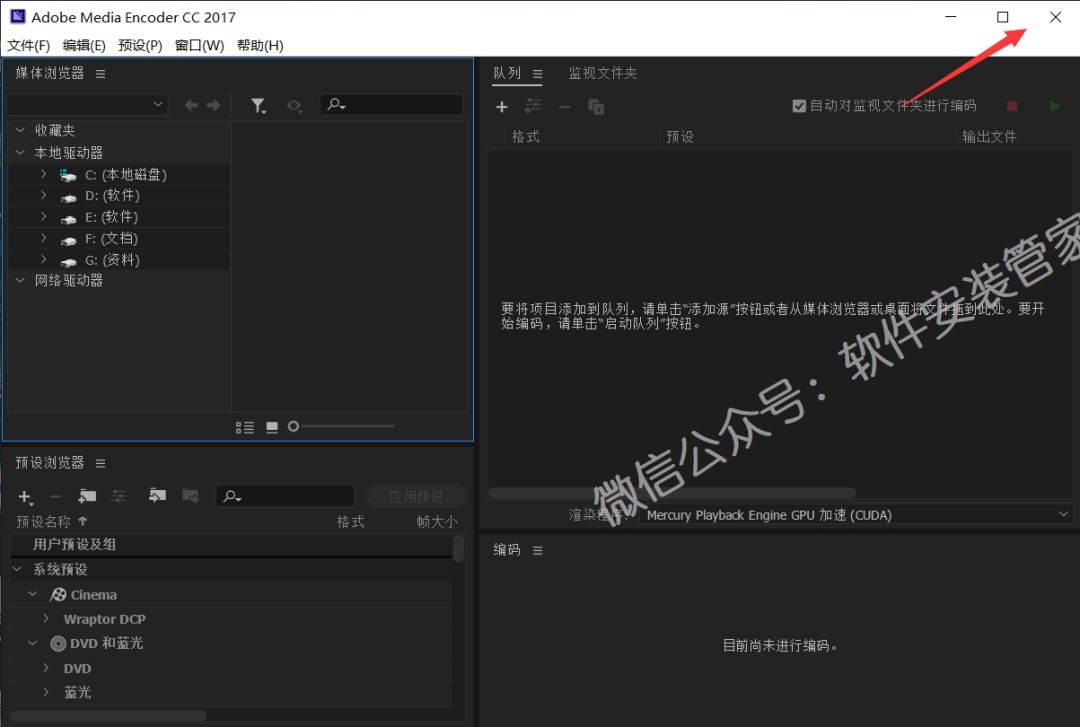Click the 应用预设 button
Screen dimensions: 1080x727
416,497
